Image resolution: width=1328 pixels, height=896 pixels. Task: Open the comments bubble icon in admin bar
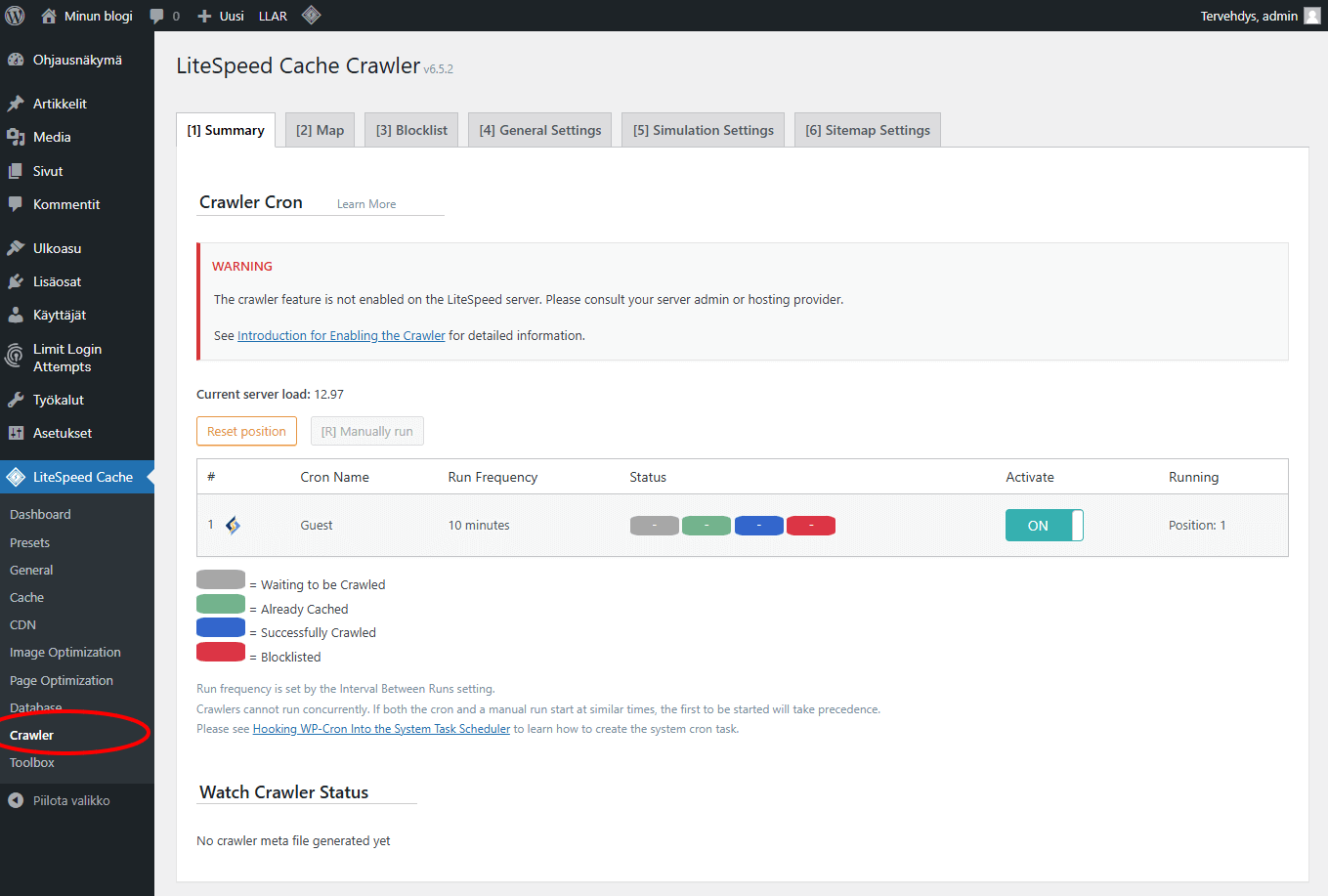[x=157, y=16]
